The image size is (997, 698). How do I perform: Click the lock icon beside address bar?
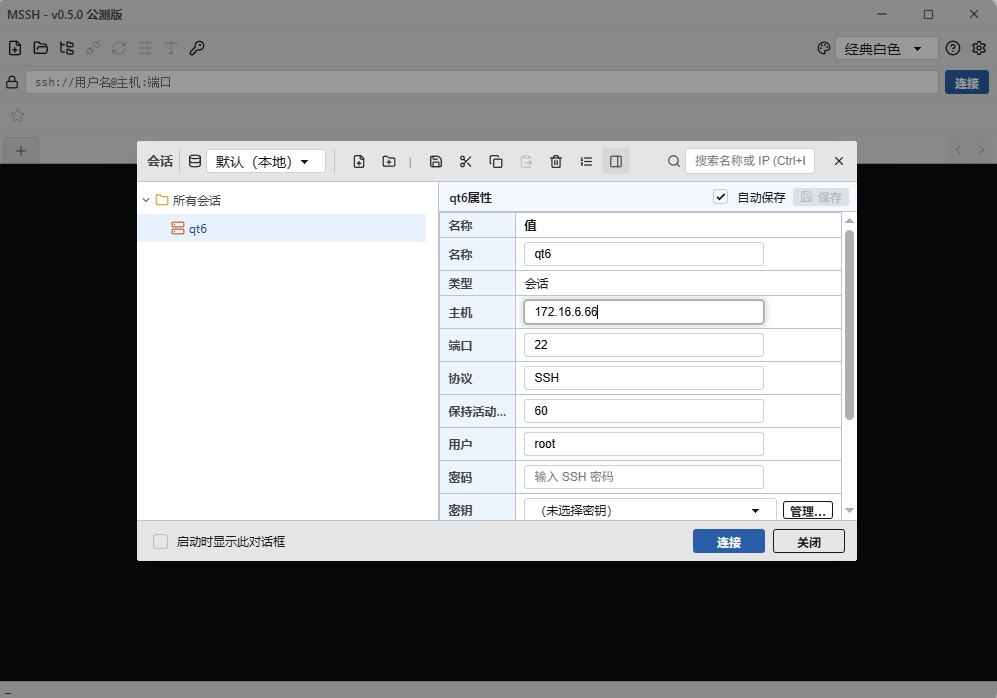(12, 82)
